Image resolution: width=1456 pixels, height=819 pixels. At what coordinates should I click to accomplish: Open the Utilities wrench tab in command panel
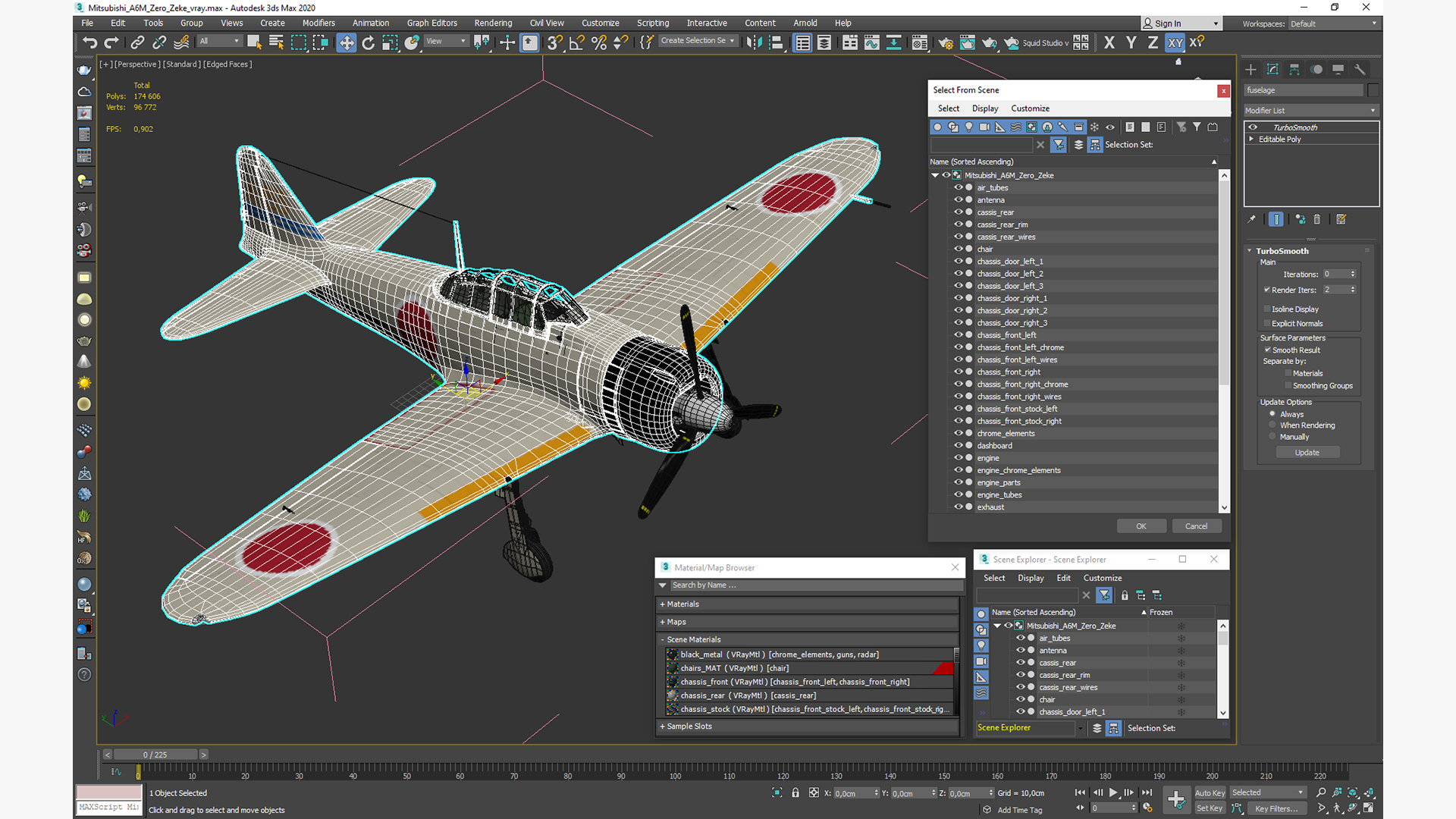coord(1360,69)
